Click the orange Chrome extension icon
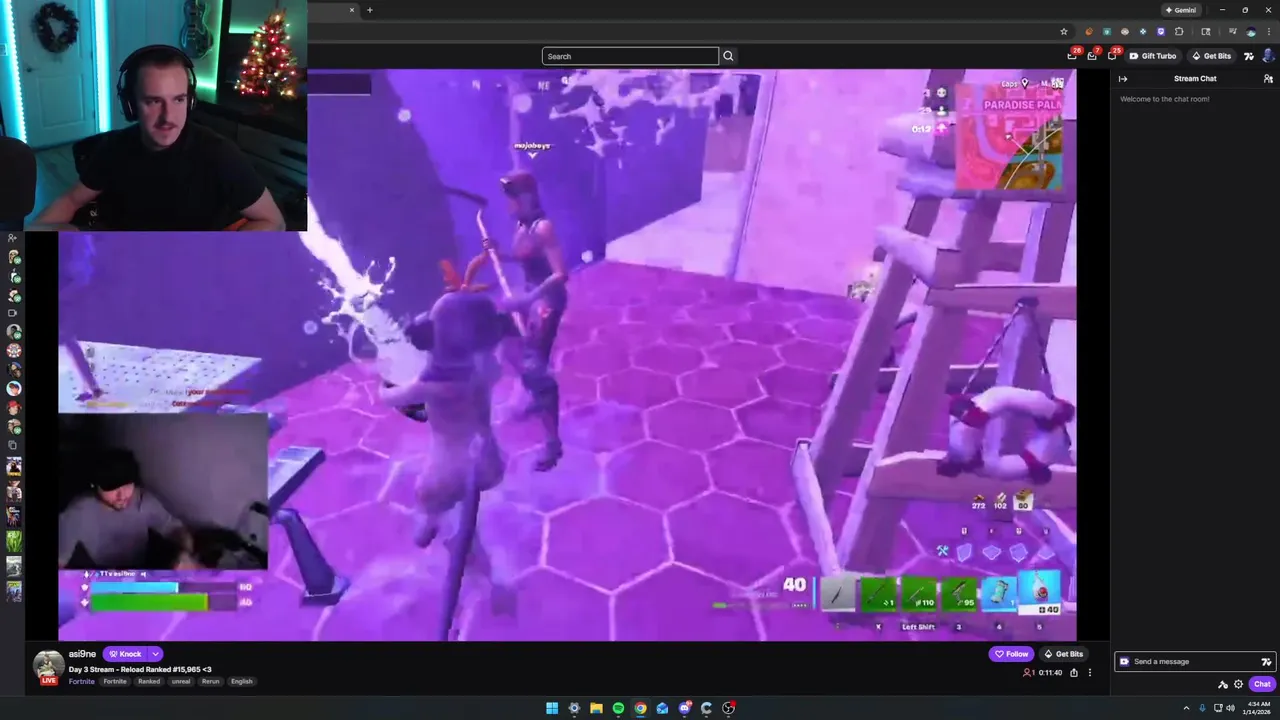This screenshot has width=1280, height=720. [1089, 31]
